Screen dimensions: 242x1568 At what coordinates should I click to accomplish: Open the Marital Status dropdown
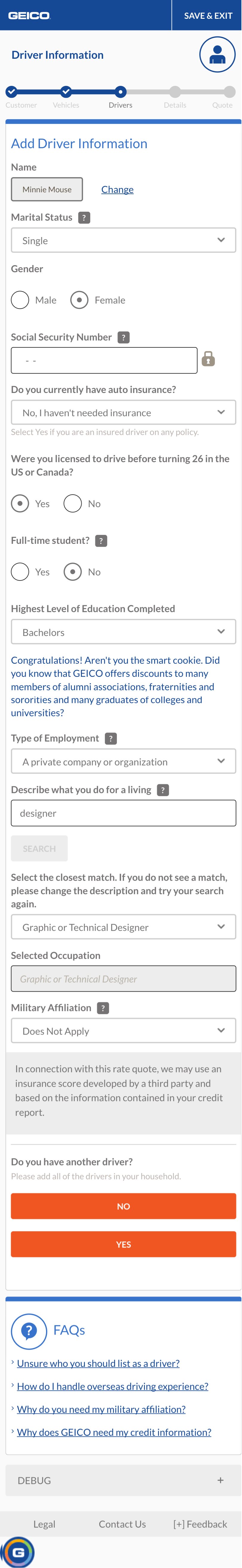(x=123, y=240)
